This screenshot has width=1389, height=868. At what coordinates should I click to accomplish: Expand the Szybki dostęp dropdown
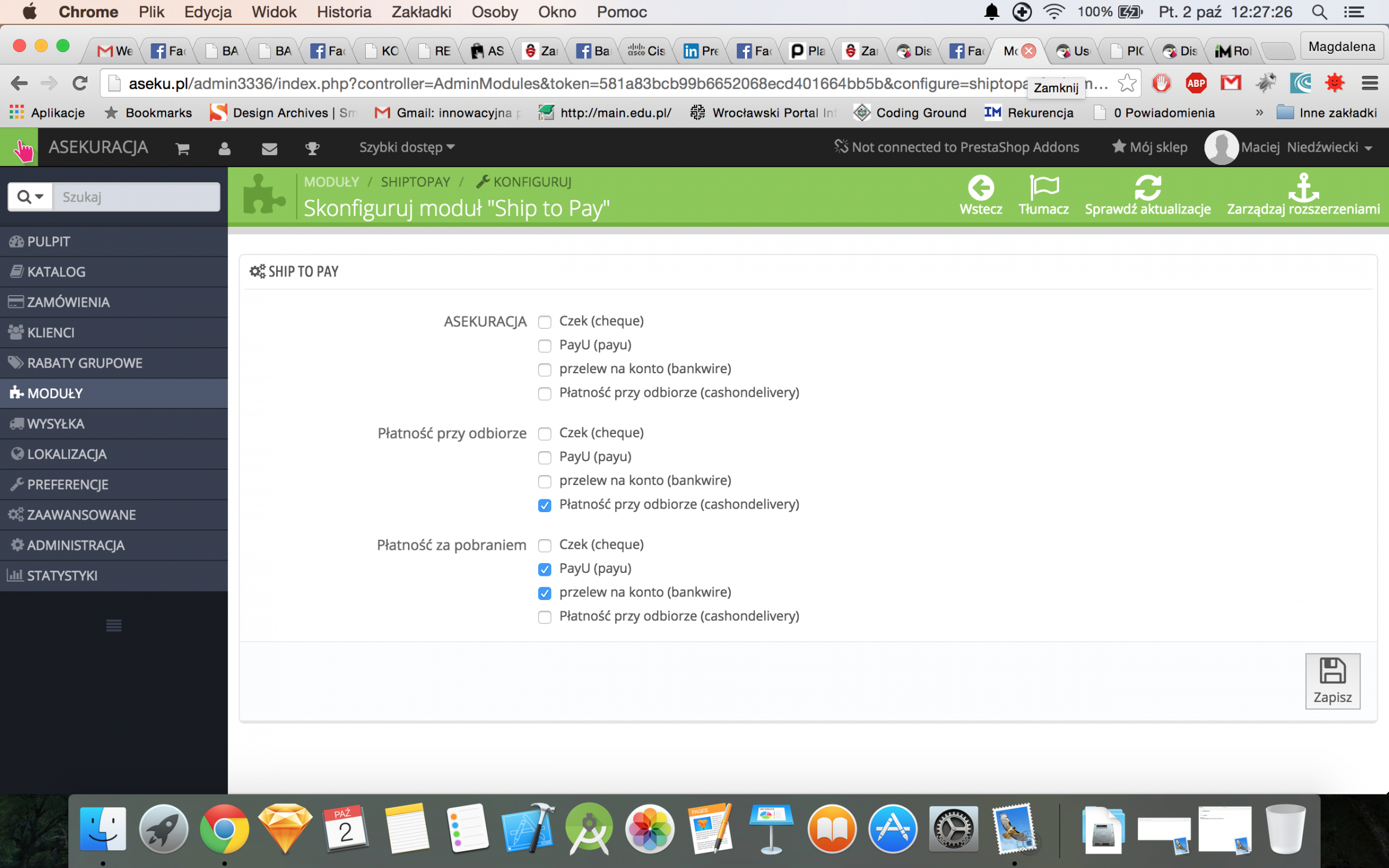coord(406,148)
